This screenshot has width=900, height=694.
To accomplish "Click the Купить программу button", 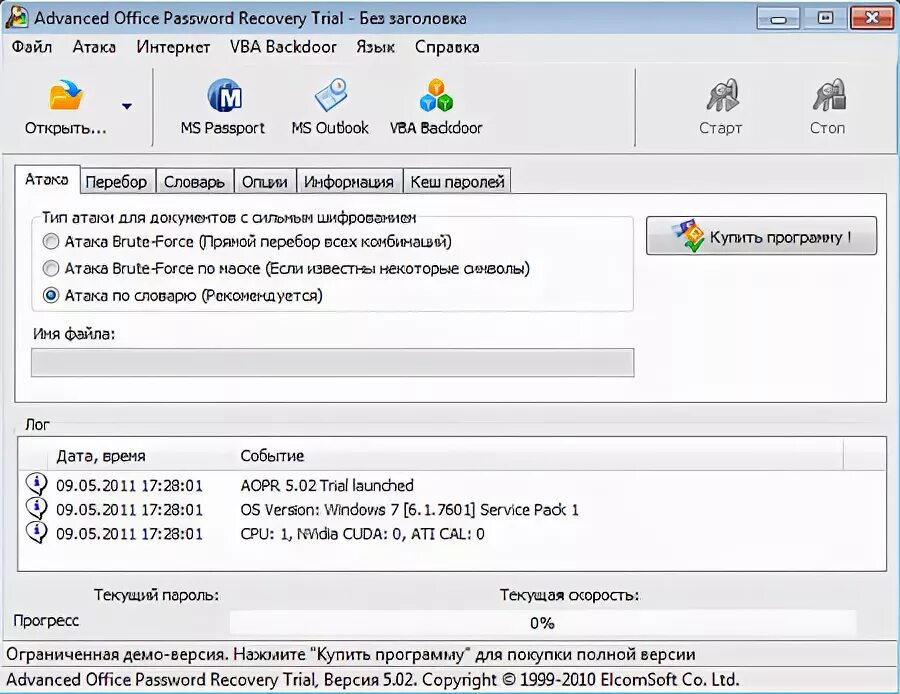I will [762, 236].
